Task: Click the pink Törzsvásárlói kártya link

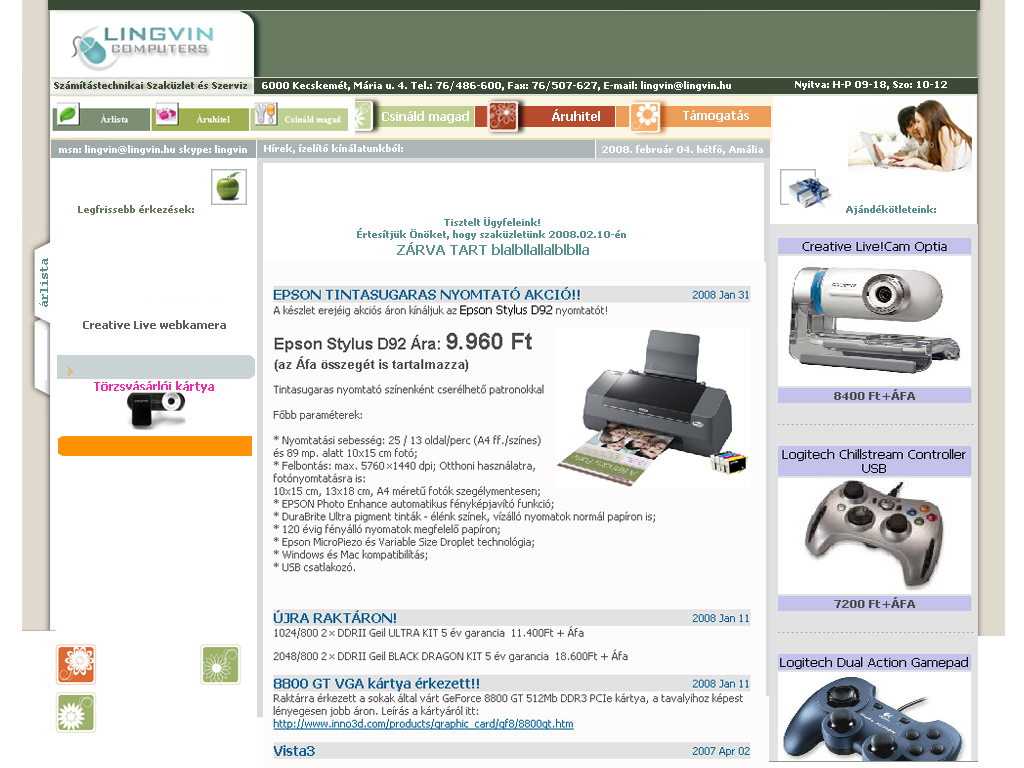Action: [154, 386]
